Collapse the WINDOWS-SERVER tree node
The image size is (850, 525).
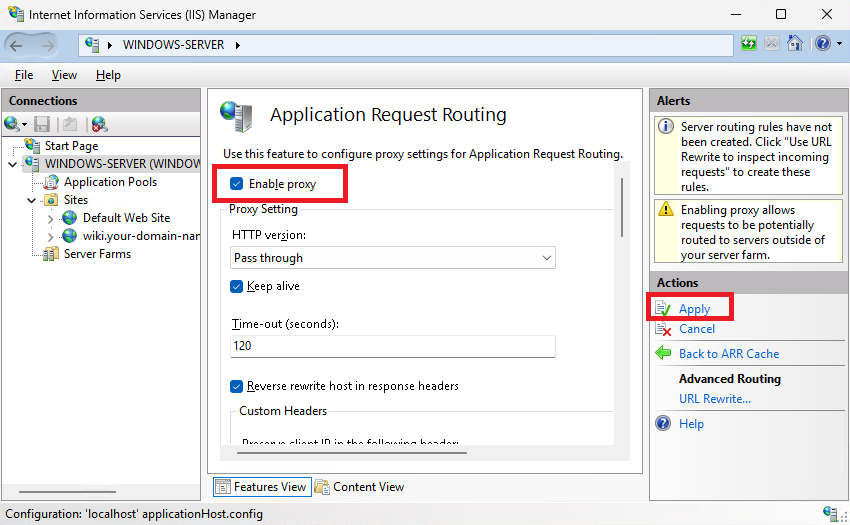point(13,164)
